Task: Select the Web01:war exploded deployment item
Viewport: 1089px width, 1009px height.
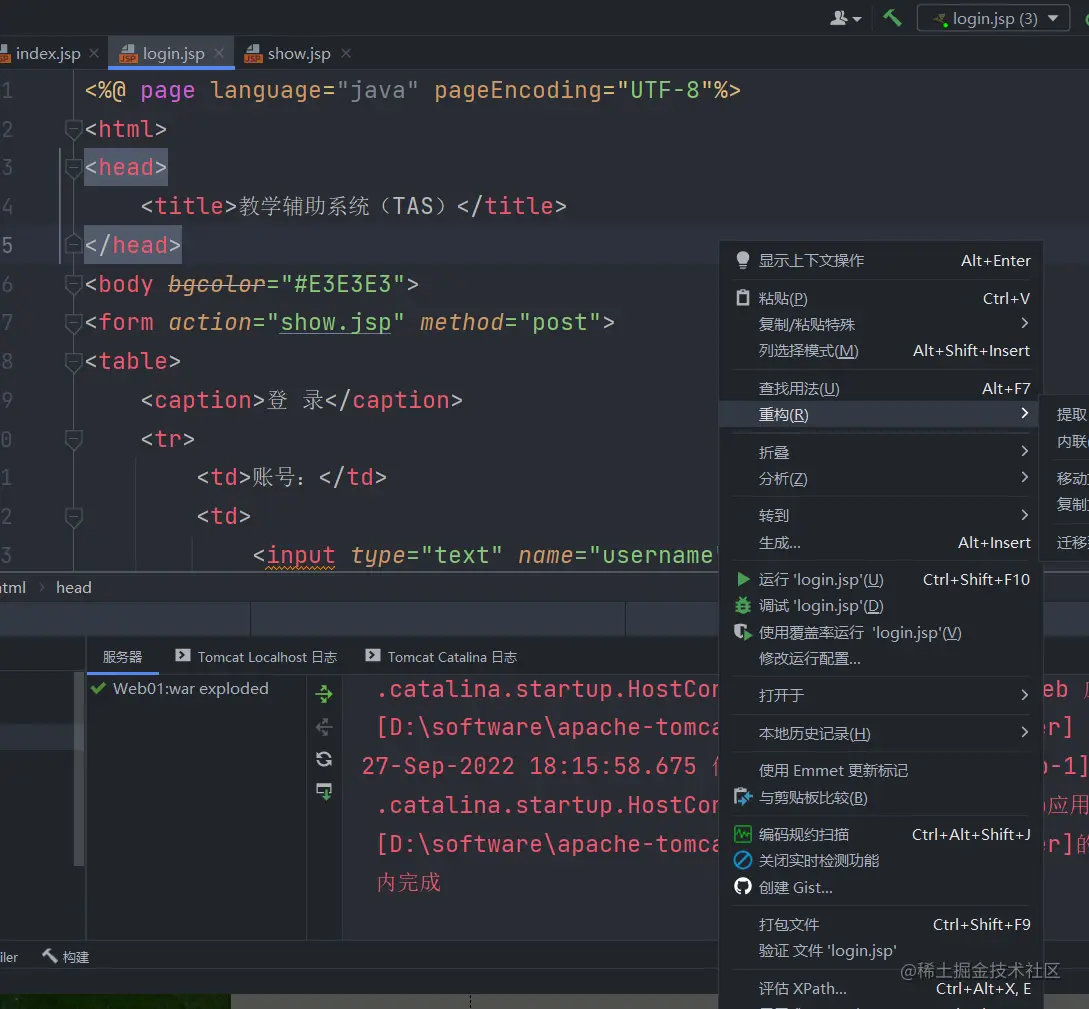Action: (x=180, y=688)
